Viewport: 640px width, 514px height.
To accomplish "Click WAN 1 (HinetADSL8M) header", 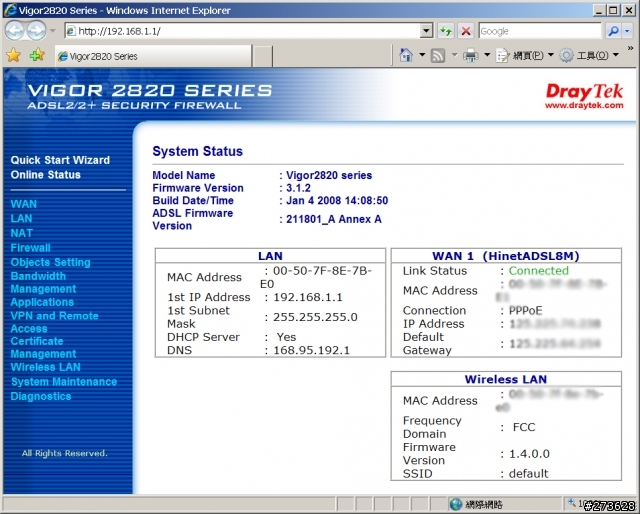I will (506, 256).
